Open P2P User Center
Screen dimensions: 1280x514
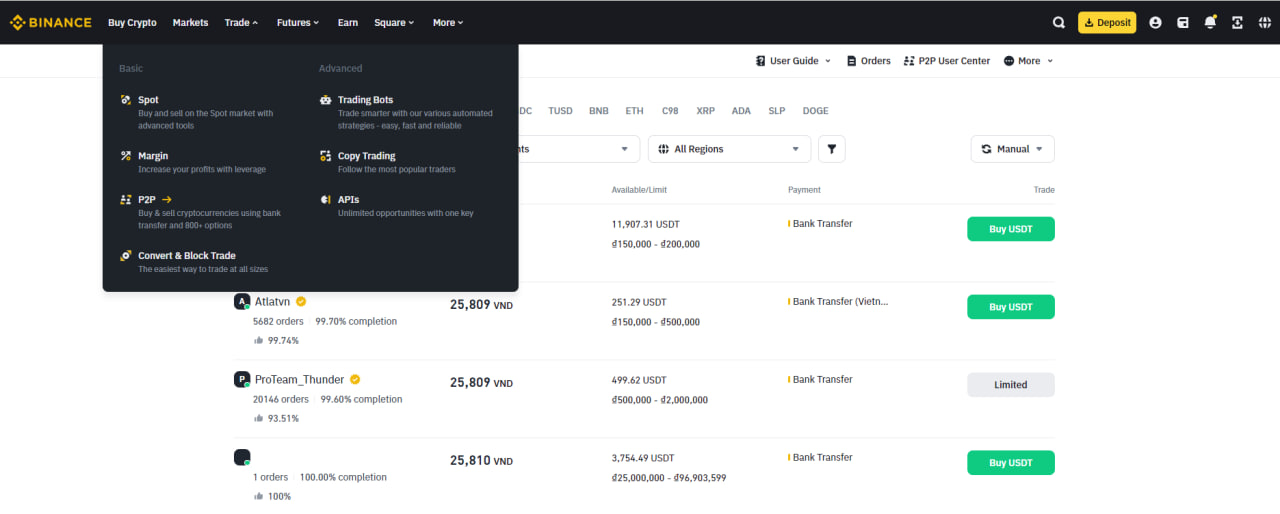click(947, 61)
